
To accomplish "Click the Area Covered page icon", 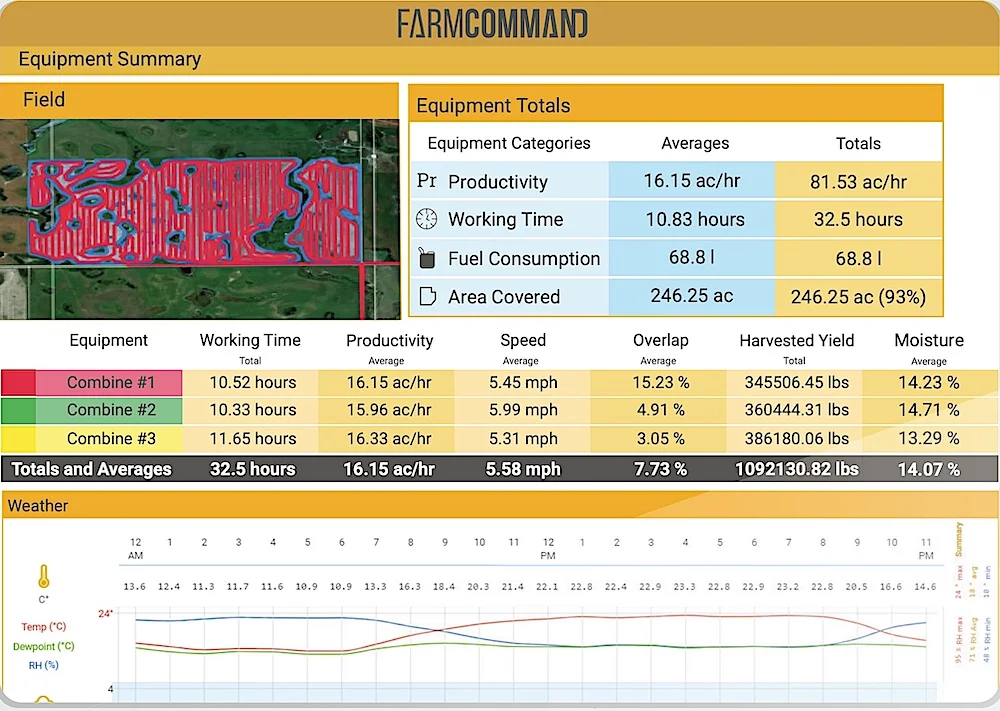I will click(x=427, y=297).
